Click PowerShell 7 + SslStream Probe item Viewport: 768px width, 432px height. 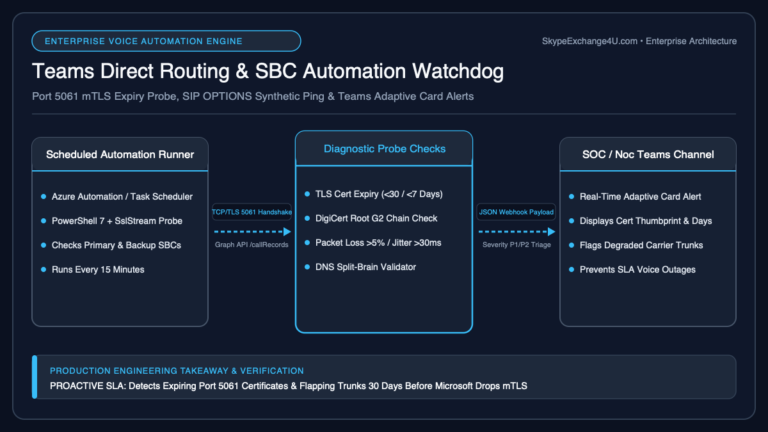pyautogui.click(x=117, y=221)
